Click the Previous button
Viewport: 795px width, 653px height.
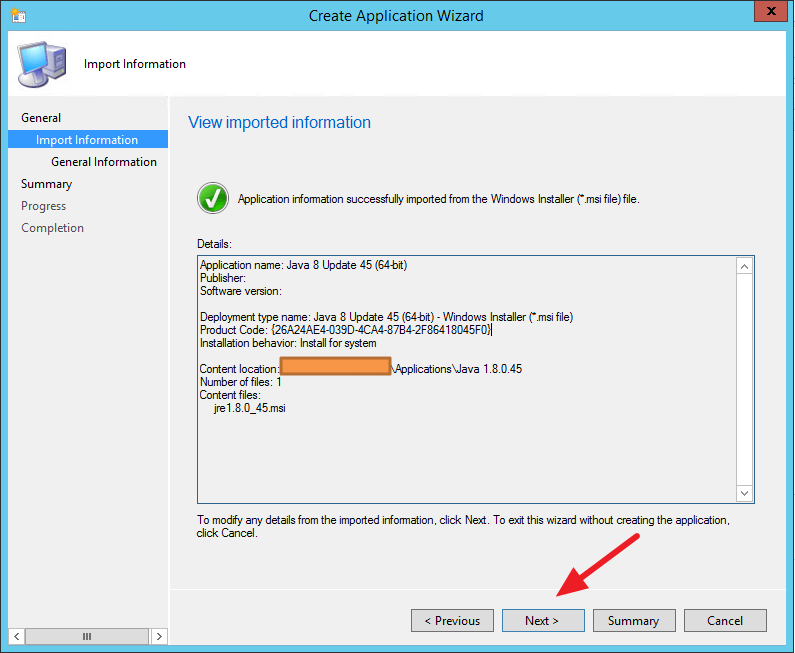(x=452, y=621)
